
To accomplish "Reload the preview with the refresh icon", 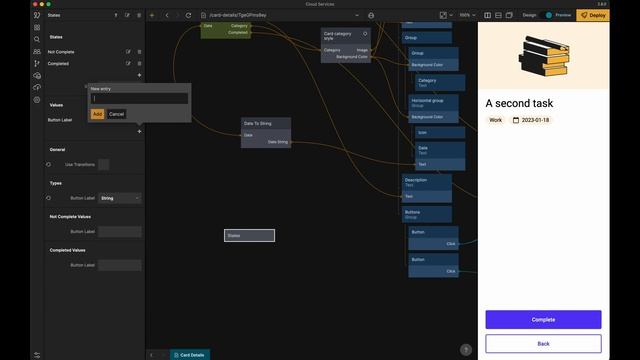I will (x=188, y=15).
